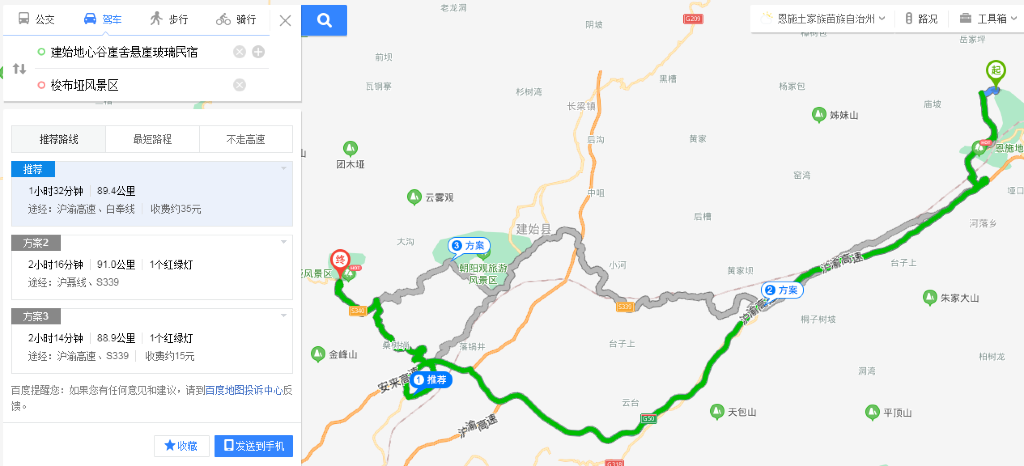Viewport: 1024px width, 466px height.
Task: Toggle the 路况 traffic layer
Action: point(921,19)
